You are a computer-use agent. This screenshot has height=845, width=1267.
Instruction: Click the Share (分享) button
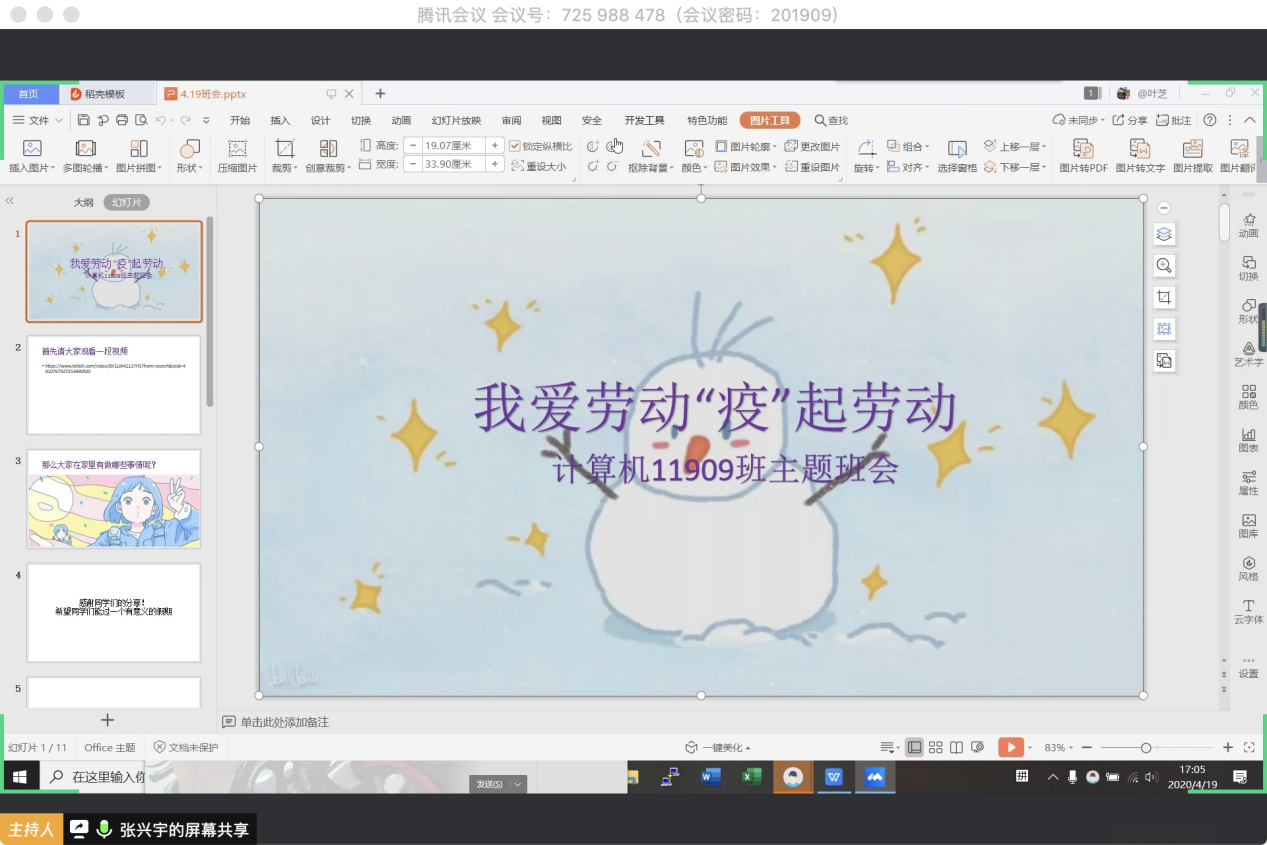tap(1129, 120)
